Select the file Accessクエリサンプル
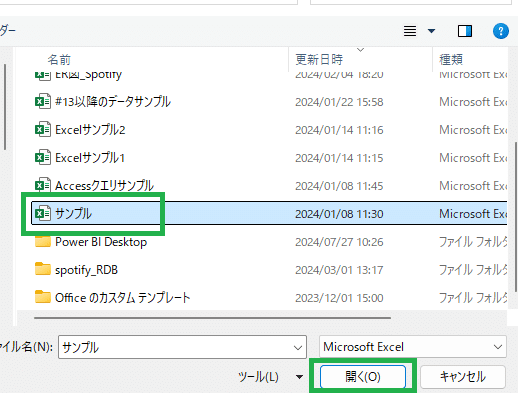 104,185
